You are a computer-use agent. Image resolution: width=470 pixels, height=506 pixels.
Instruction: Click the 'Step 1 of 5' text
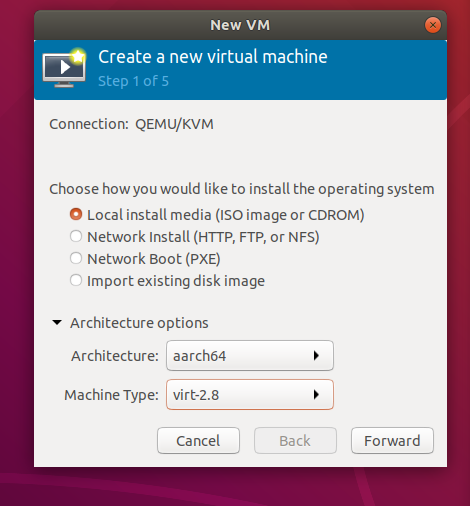[133, 81]
